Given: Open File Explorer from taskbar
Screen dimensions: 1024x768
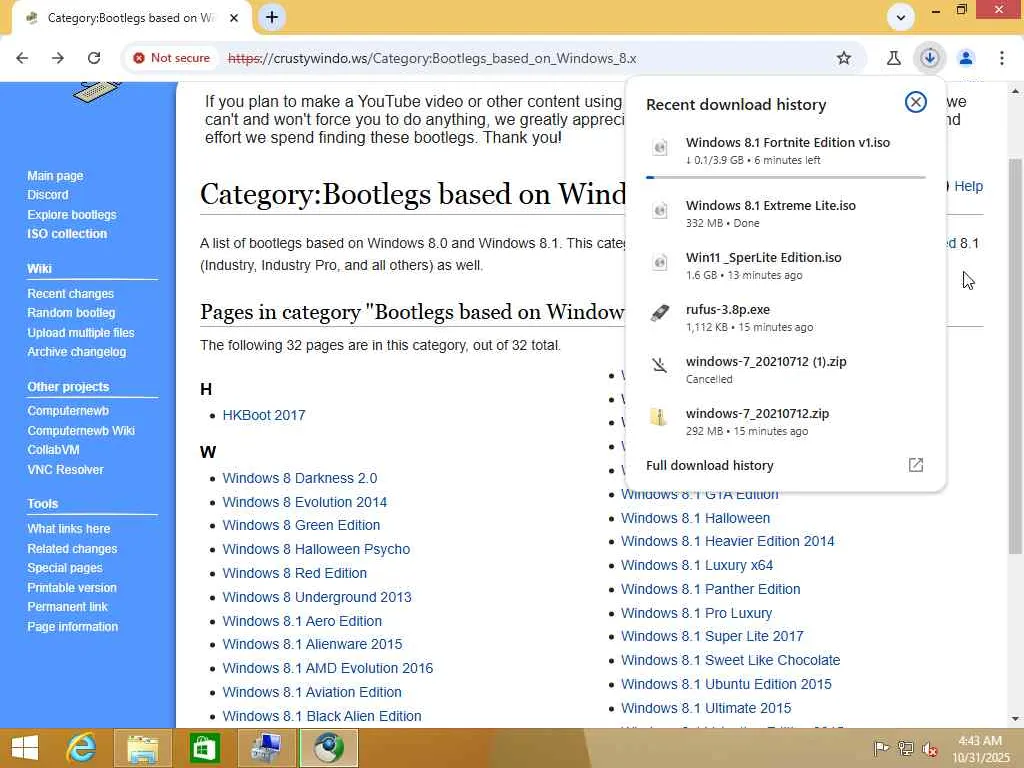Looking at the screenshot, I should (143, 748).
